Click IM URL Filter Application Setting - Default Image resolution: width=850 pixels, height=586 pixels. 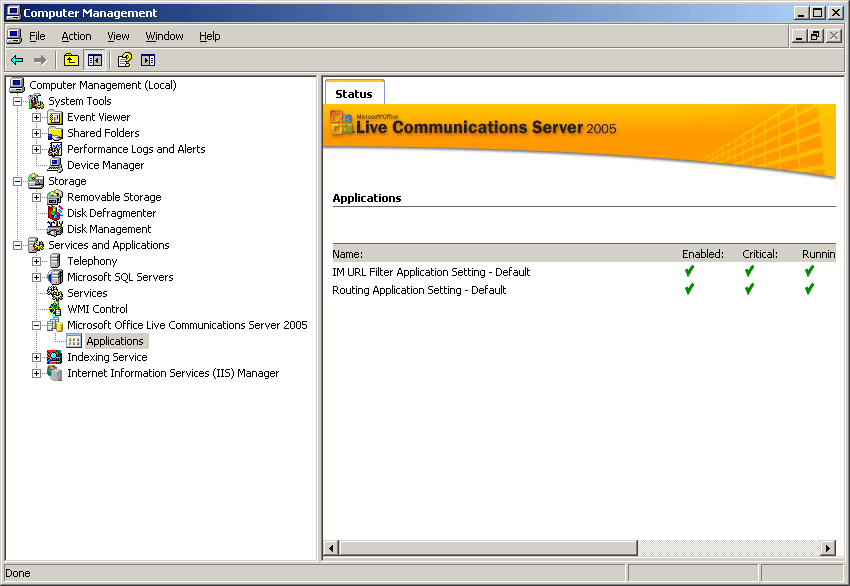[x=431, y=272]
